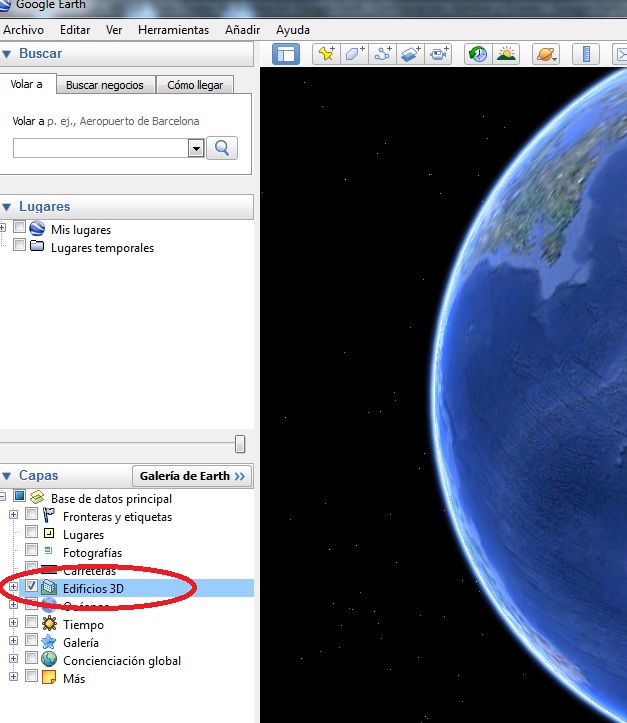
Task: Show historical imagery with the clock icon
Action: 478,54
